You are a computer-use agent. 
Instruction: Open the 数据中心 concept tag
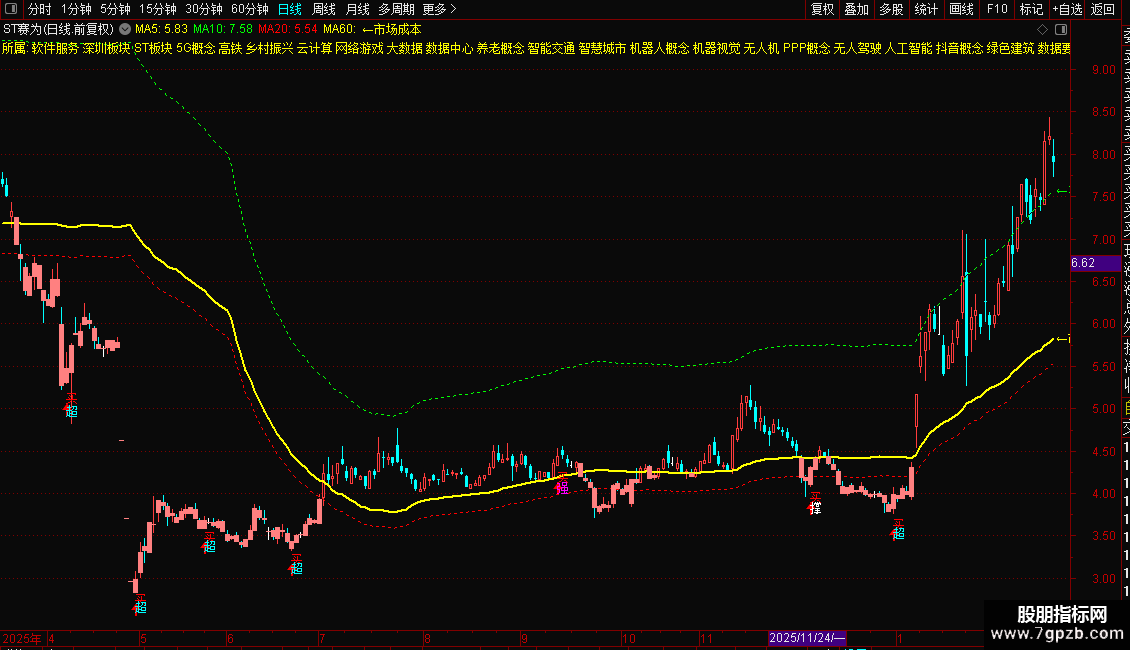[449, 48]
